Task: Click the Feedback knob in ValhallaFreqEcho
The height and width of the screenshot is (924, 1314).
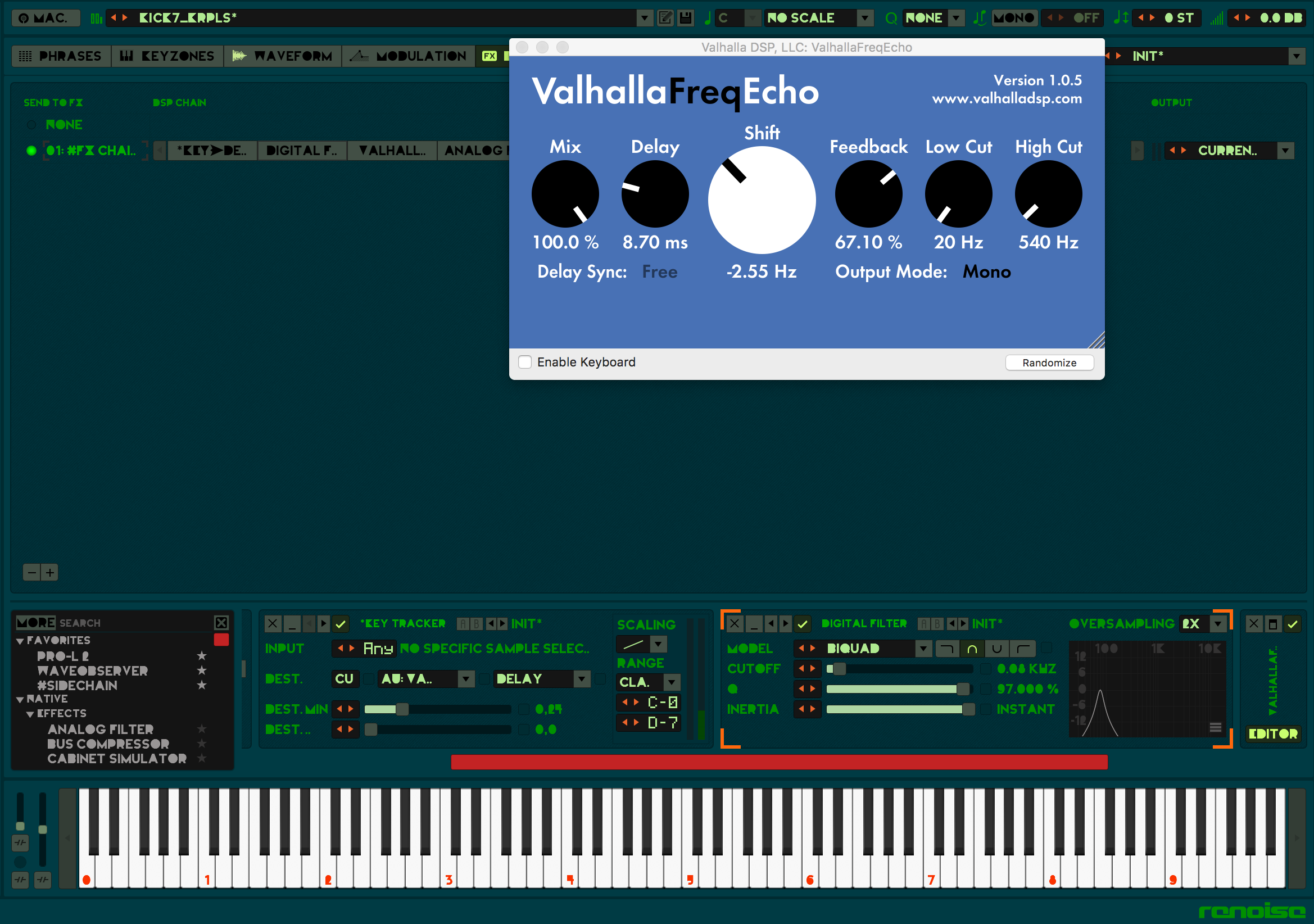Action: pyautogui.click(x=868, y=194)
